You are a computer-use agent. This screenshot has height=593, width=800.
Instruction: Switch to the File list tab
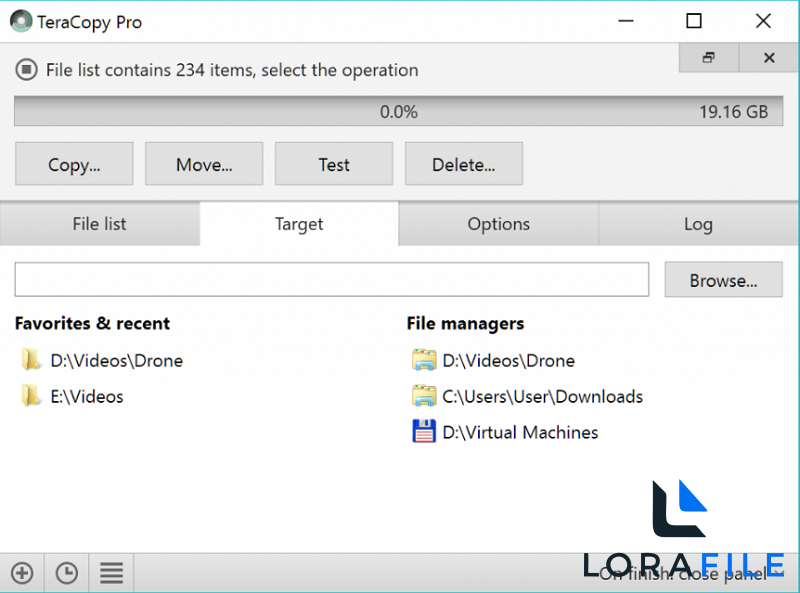pos(99,224)
